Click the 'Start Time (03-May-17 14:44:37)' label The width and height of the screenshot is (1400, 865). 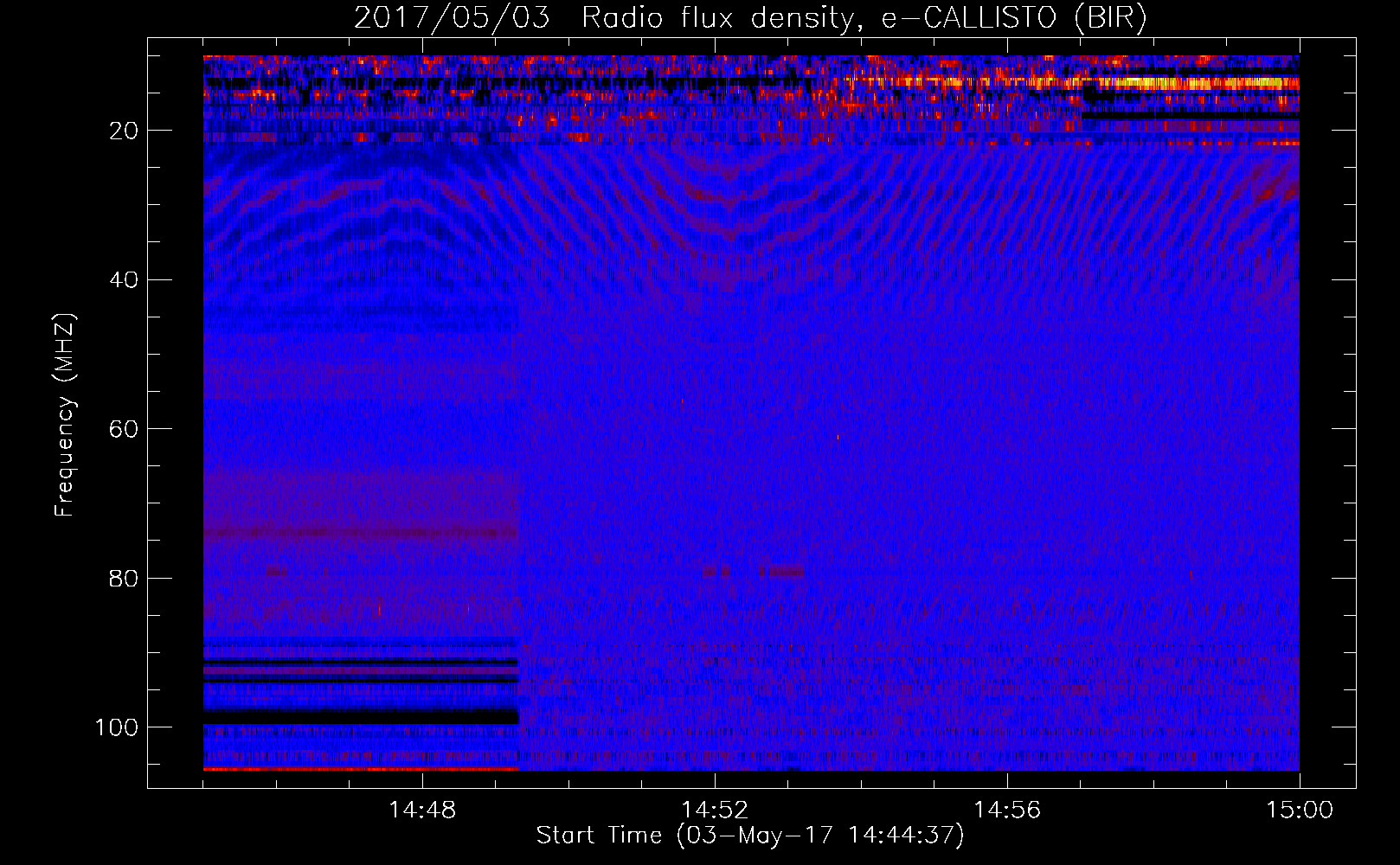click(750, 836)
